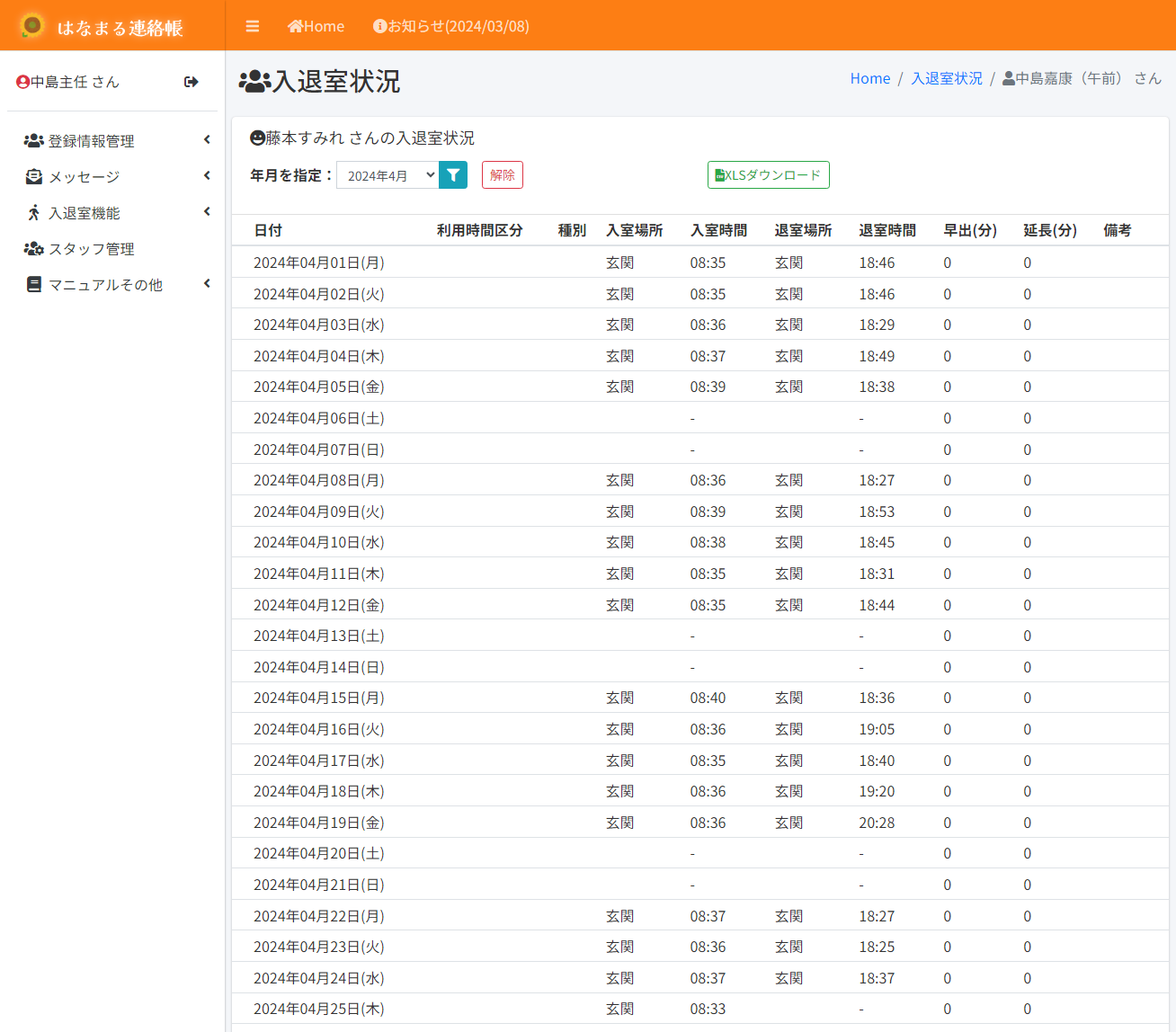Click exit time 18:53 on 04月09日
1176x1032 pixels.
pyautogui.click(x=877, y=512)
